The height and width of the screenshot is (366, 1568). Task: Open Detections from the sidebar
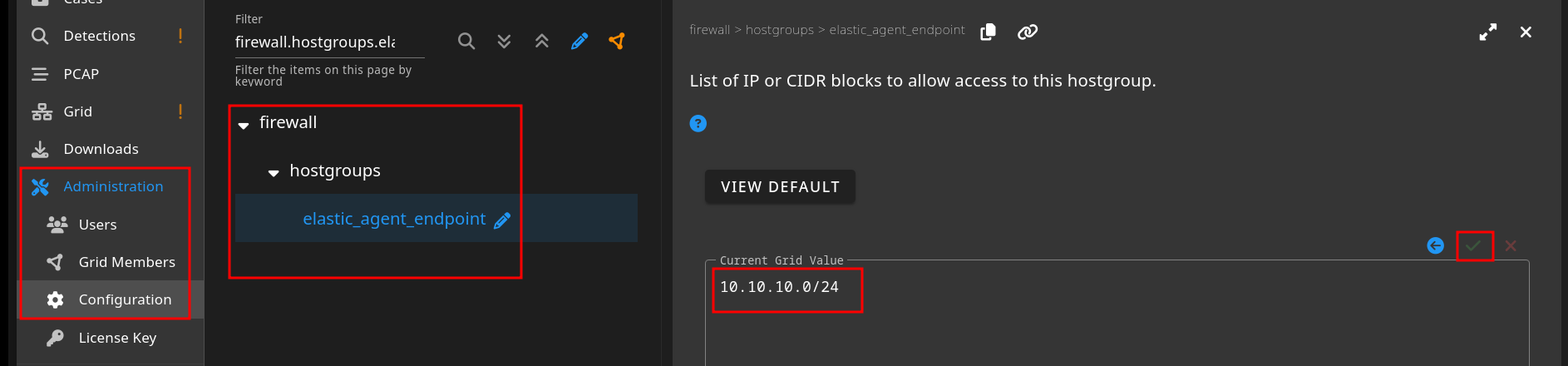pyautogui.click(x=99, y=36)
